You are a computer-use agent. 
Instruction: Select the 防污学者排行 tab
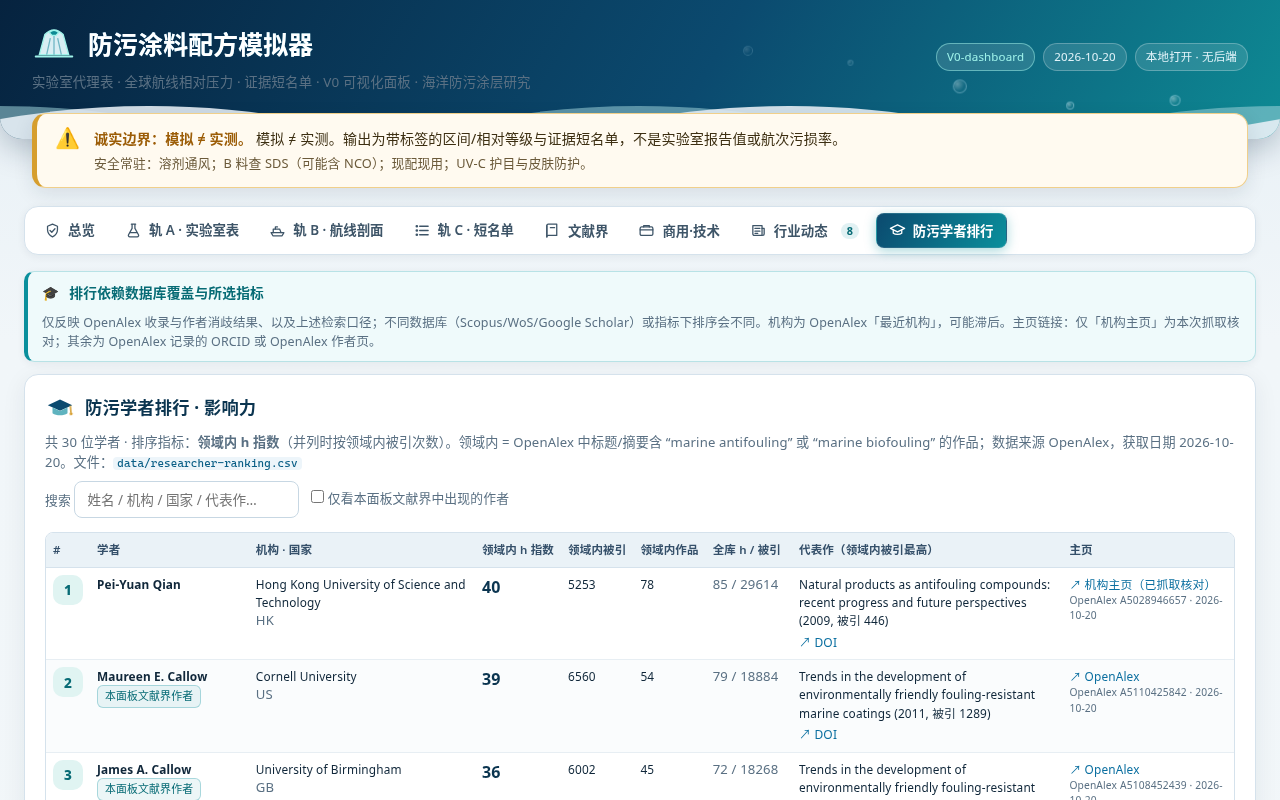coord(942,231)
